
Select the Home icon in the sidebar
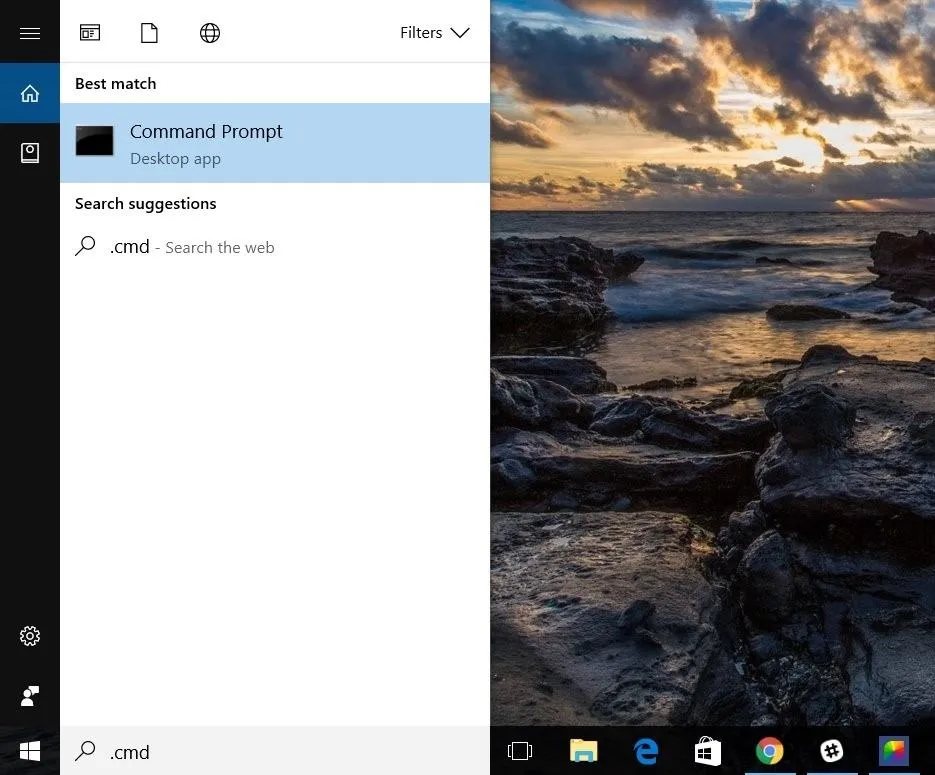click(30, 93)
